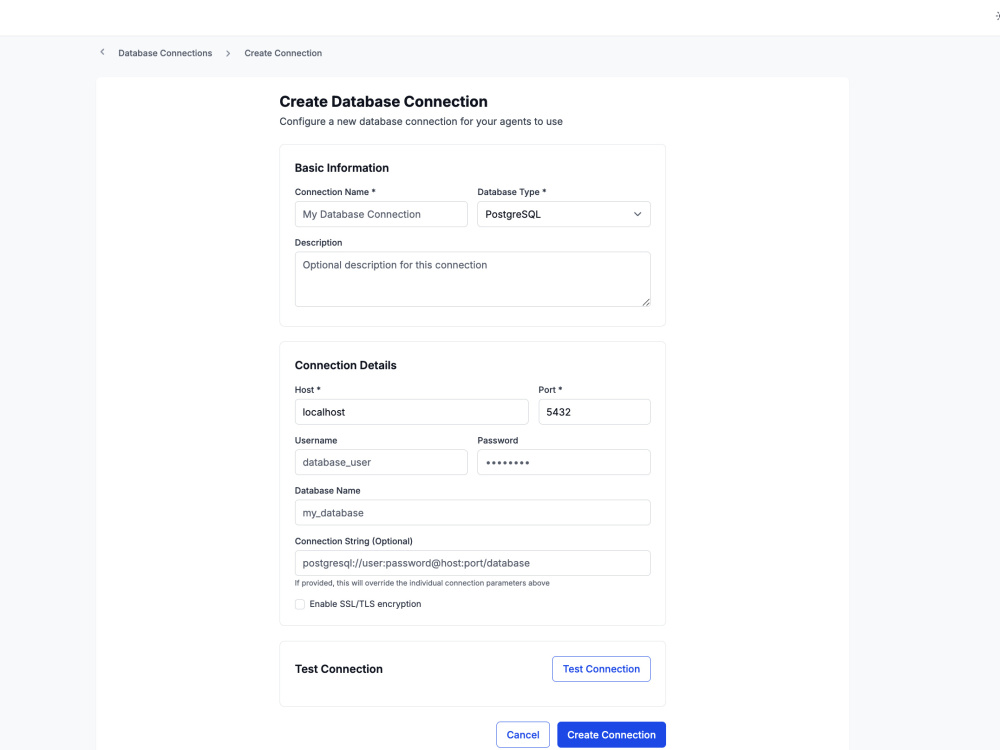Viewport: 1000px width, 750px height.
Task: Click the breadcrumb separator chevron icon
Action: point(228,54)
